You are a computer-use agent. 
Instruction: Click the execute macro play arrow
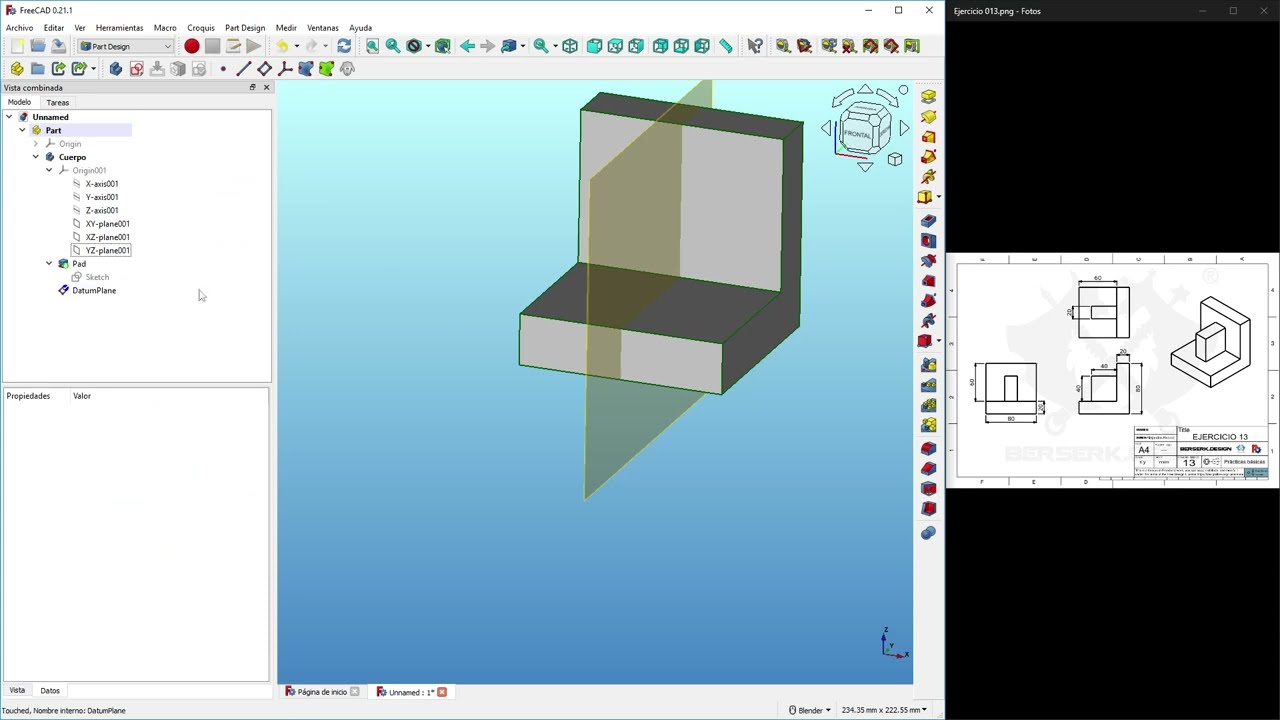pos(254,46)
